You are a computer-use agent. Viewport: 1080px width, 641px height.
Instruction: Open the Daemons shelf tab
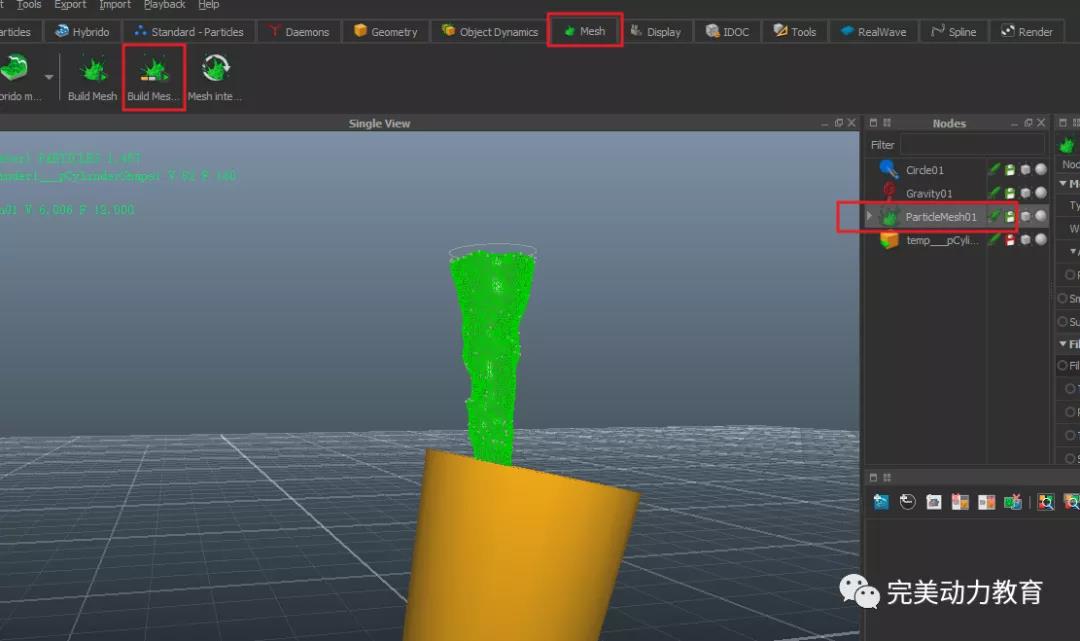click(298, 32)
